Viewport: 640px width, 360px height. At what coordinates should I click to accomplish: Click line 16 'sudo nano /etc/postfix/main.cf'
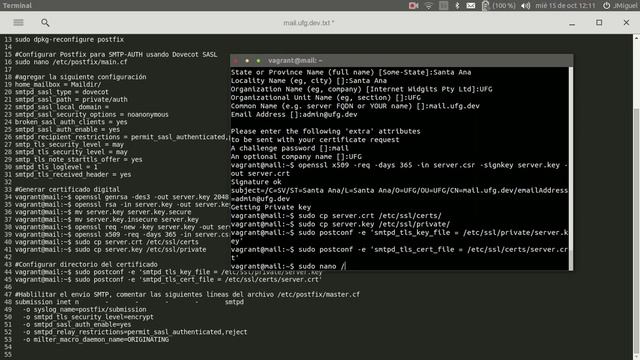click(x=71, y=62)
